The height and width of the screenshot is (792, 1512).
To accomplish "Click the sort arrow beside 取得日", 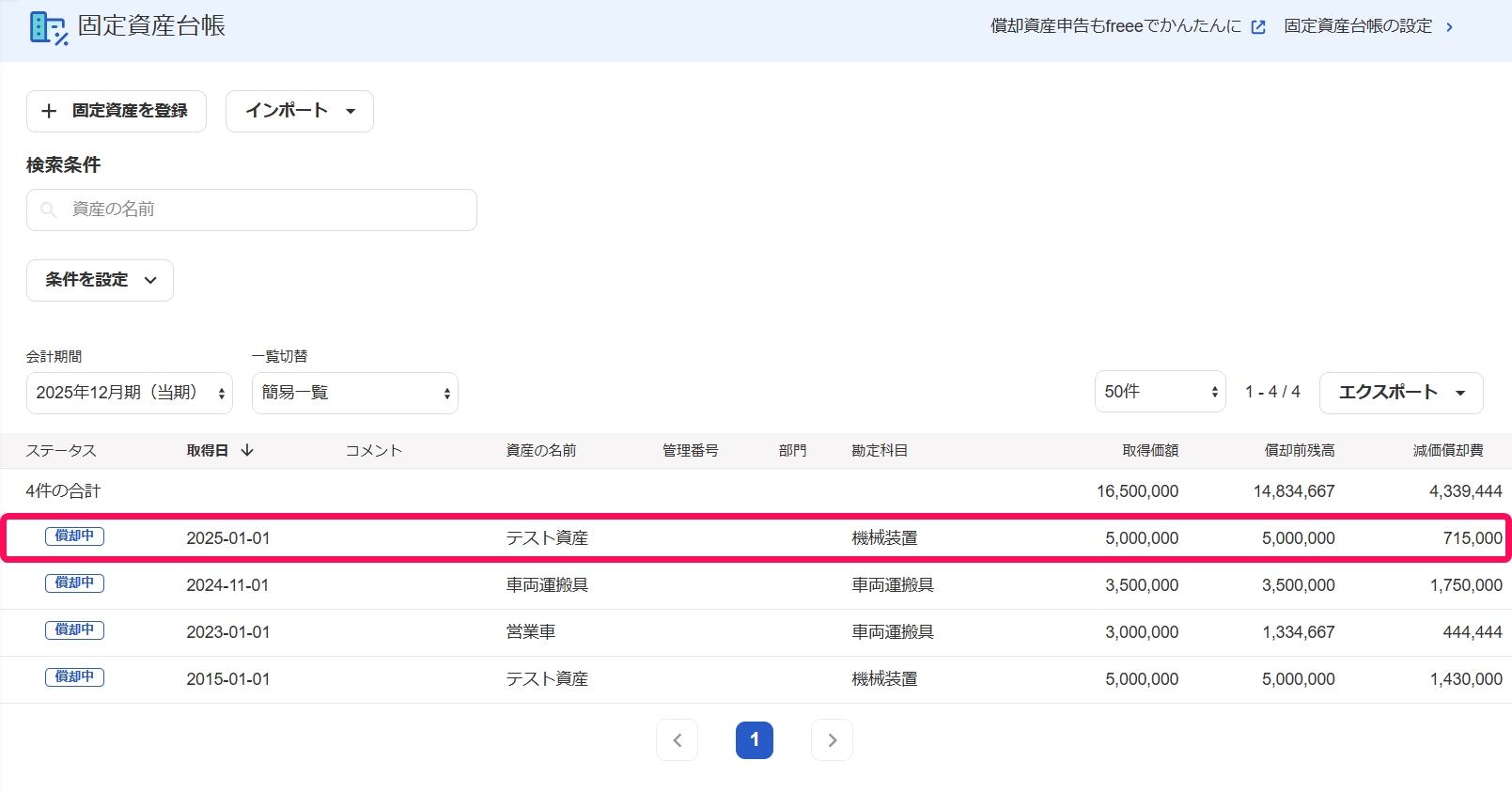I will pos(247,450).
